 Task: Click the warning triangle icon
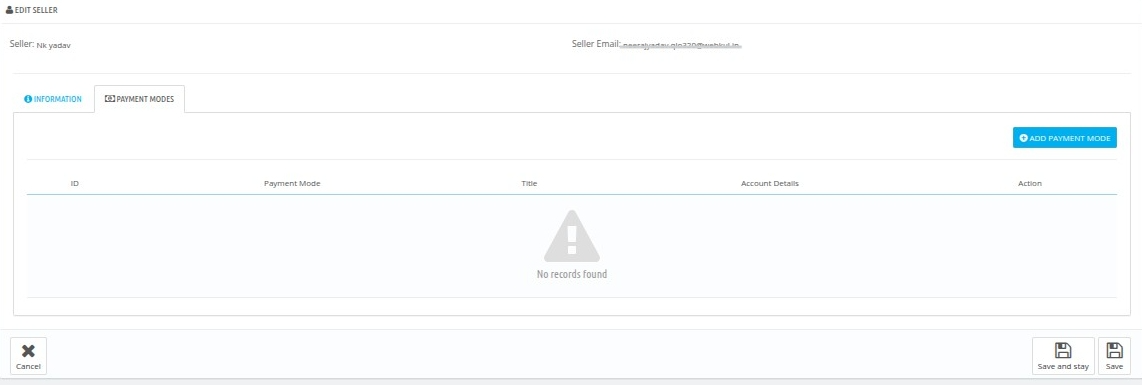(572, 236)
